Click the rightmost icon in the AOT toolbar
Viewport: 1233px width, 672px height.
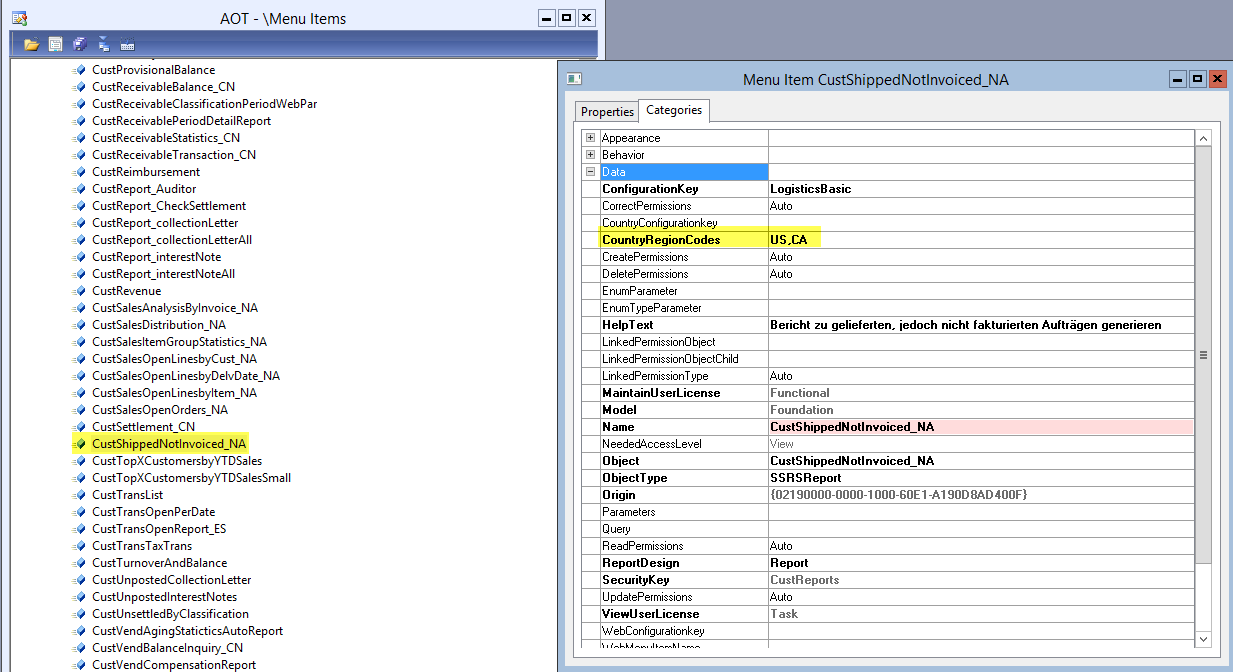coord(127,44)
